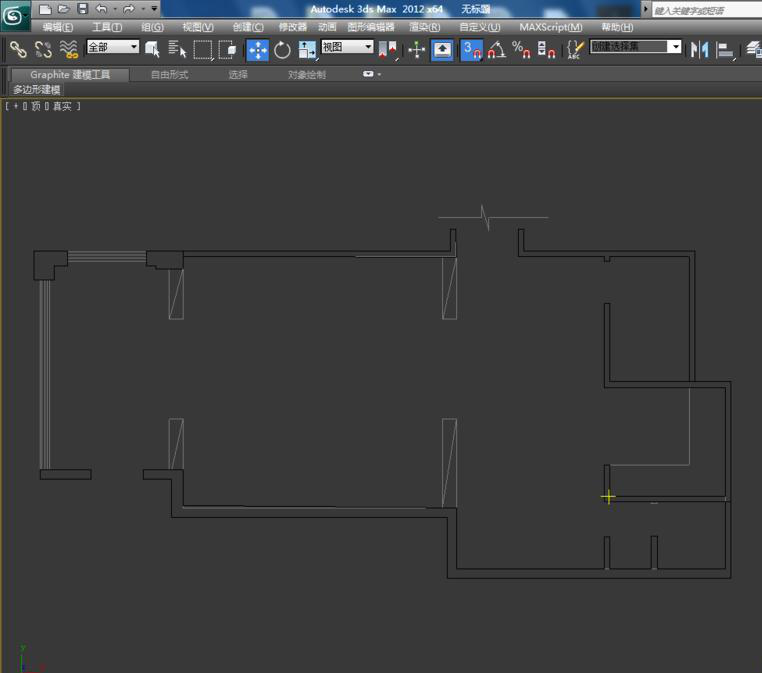Toggle the Percent Snap button
Screen dimensions: 763x674
pos(521,49)
